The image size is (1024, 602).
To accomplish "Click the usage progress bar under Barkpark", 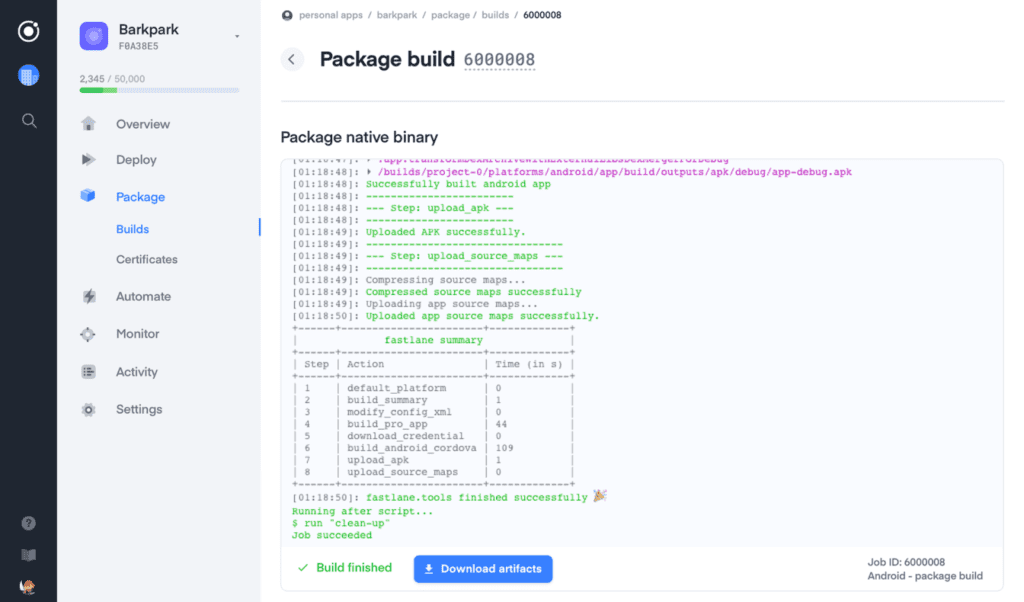I will 159,90.
